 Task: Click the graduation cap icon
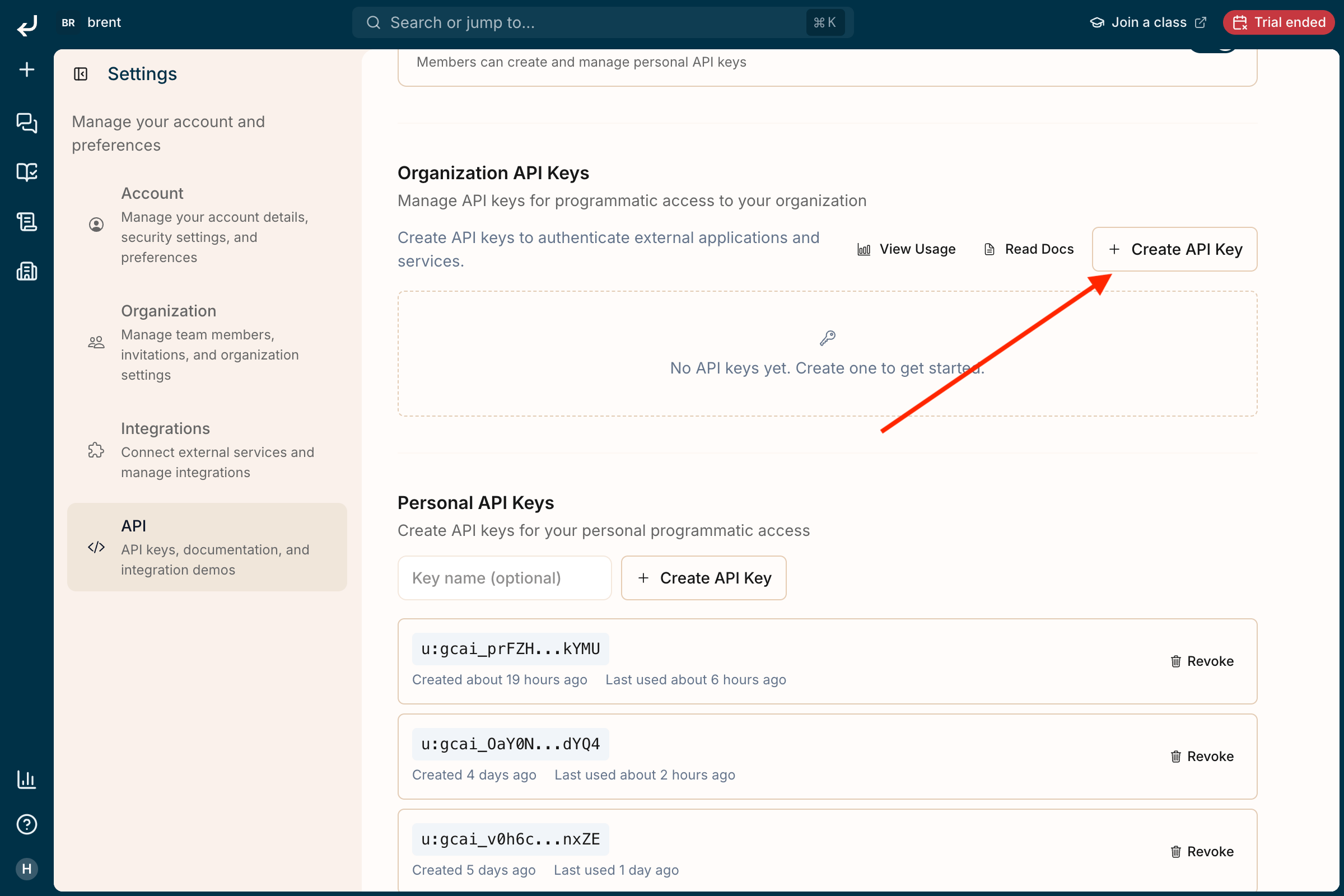click(x=1097, y=22)
